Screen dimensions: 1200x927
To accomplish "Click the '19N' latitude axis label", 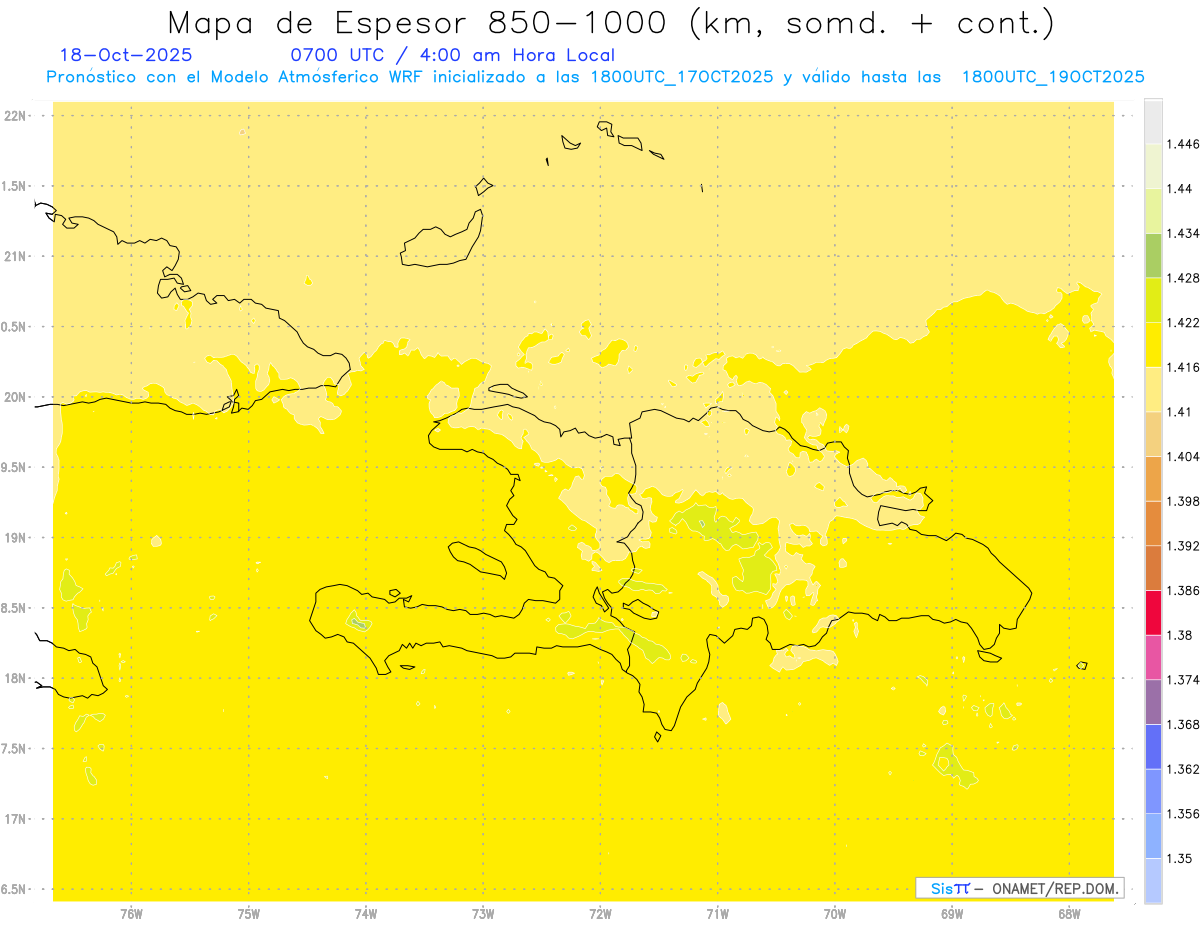I will click(x=15, y=537).
